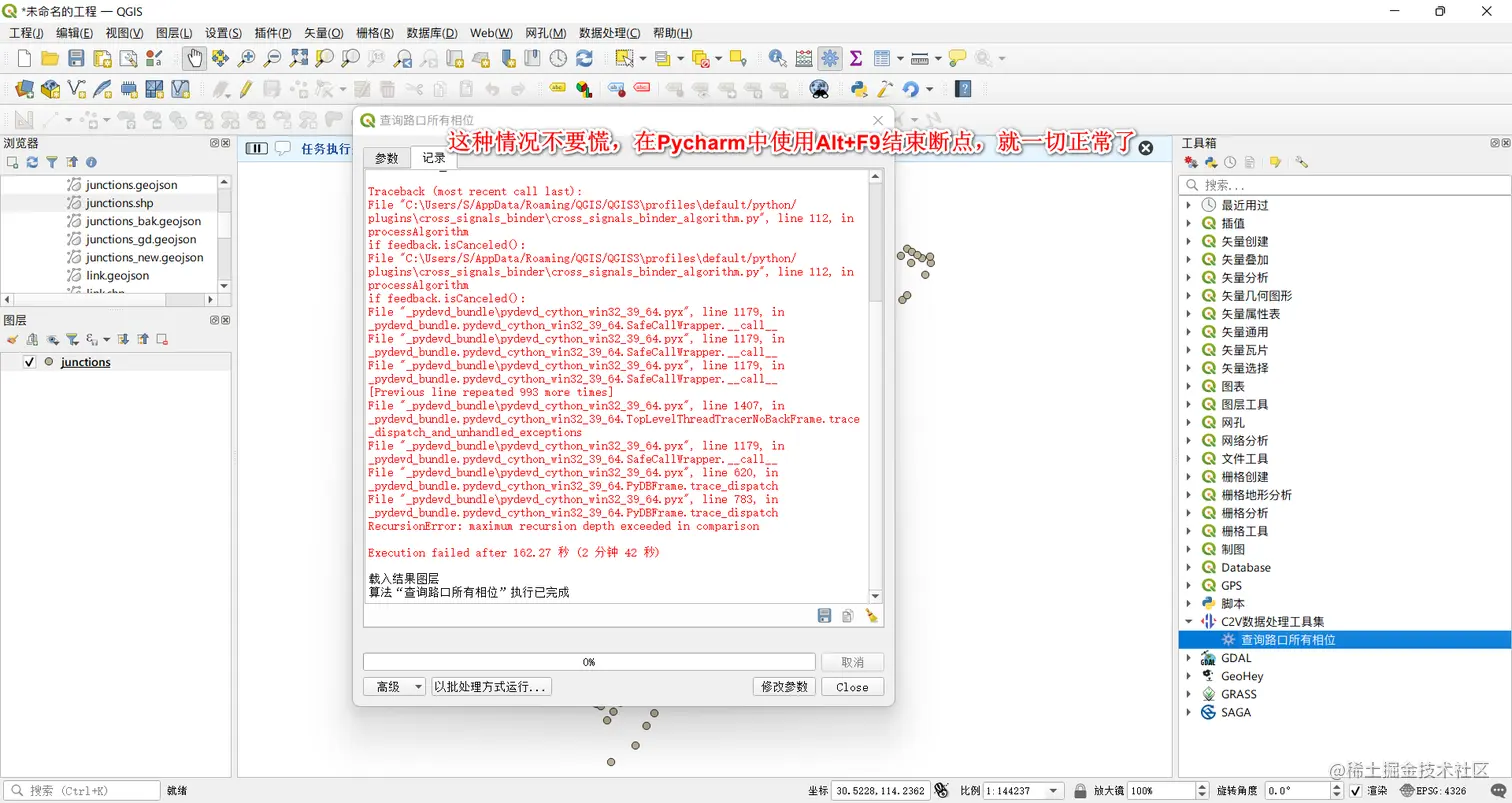Open the 栅格 menu
1512x803 pixels.
point(375,33)
